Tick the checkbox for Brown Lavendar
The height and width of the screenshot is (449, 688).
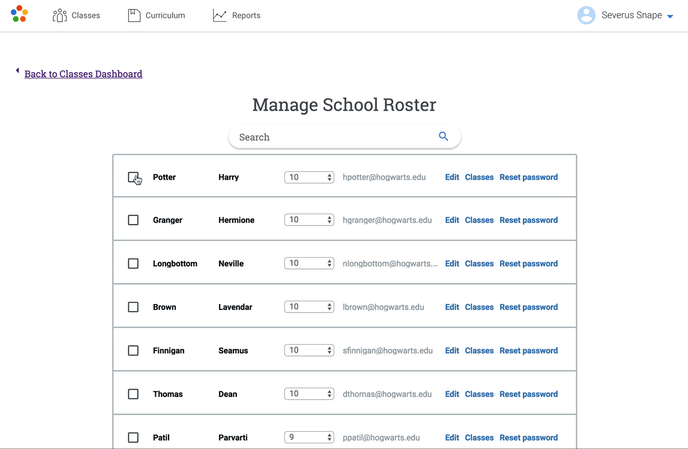pos(133,307)
